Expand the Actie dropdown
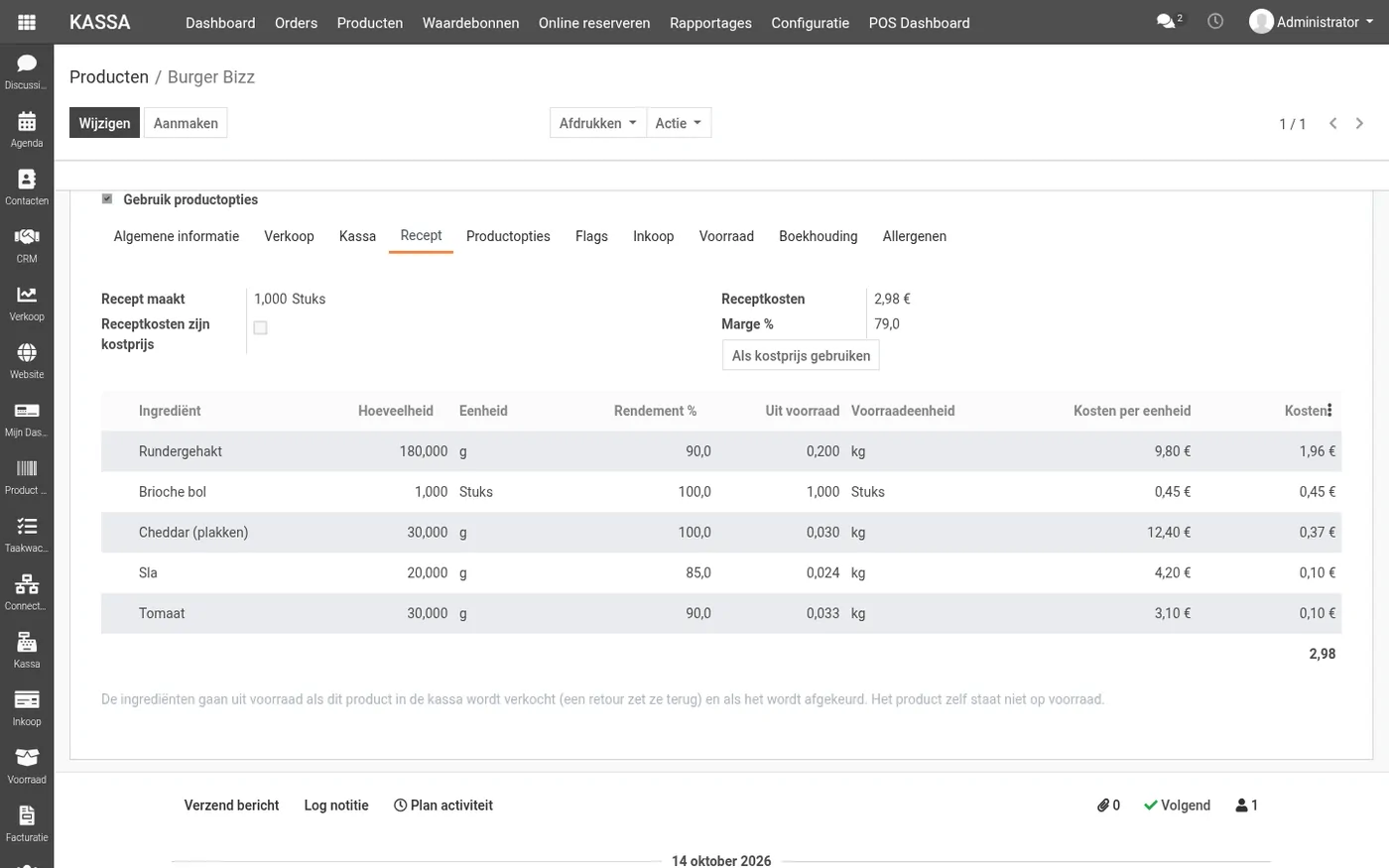Viewport: 1389px width, 868px height. pyautogui.click(x=679, y=123)
